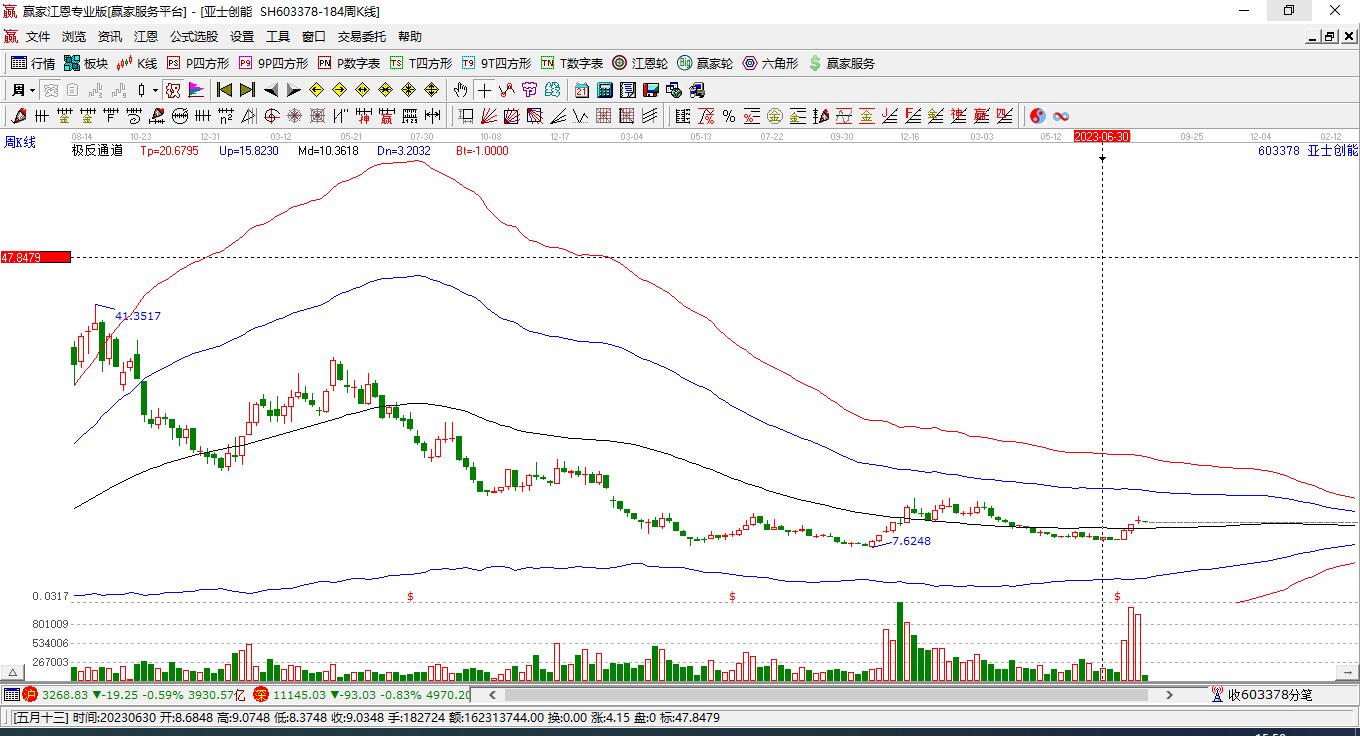Open the 赢家轮 wheel tool

705,63
